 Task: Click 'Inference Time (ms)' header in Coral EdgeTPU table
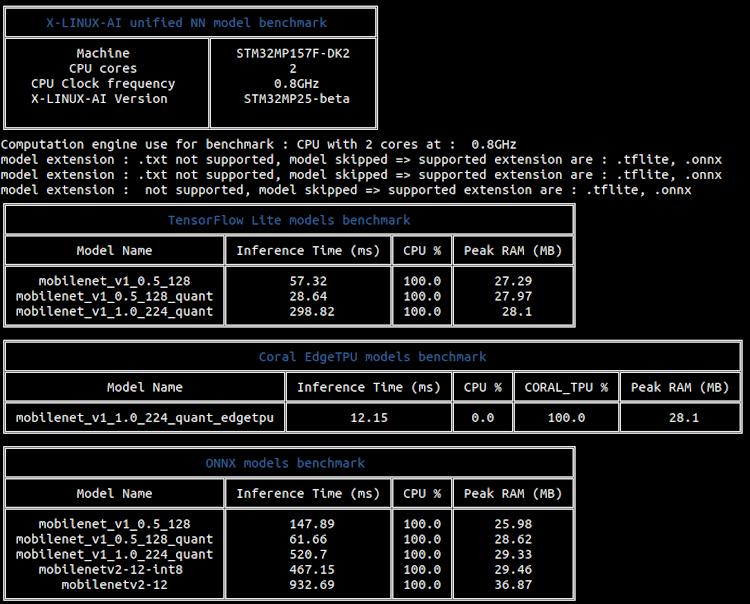[x=369, y=387]
